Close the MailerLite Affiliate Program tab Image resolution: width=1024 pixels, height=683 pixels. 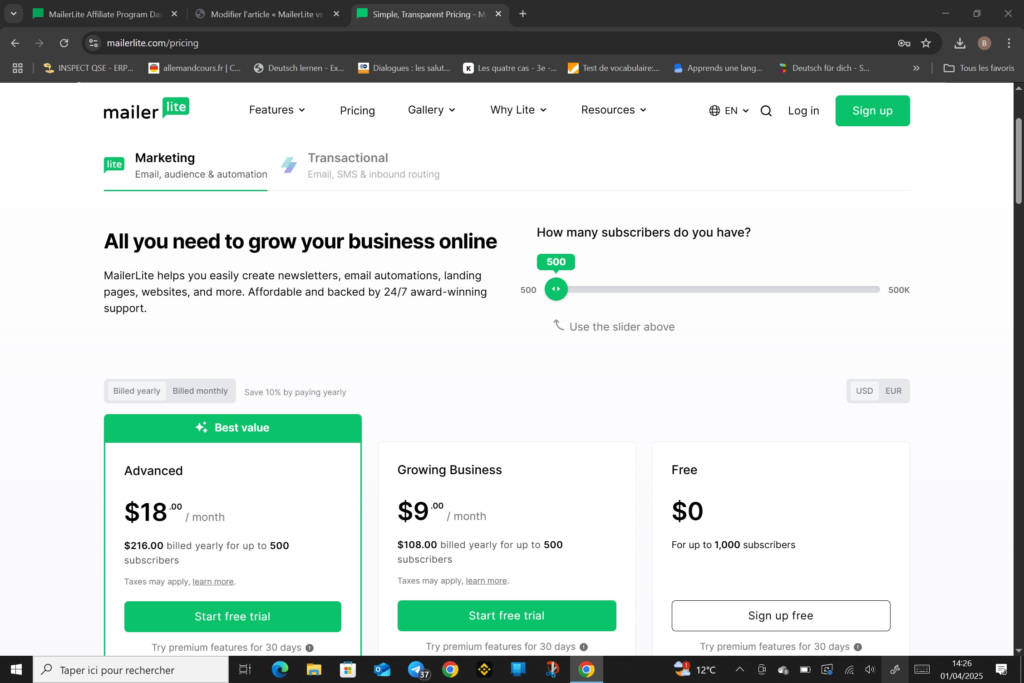coord(174,14)
